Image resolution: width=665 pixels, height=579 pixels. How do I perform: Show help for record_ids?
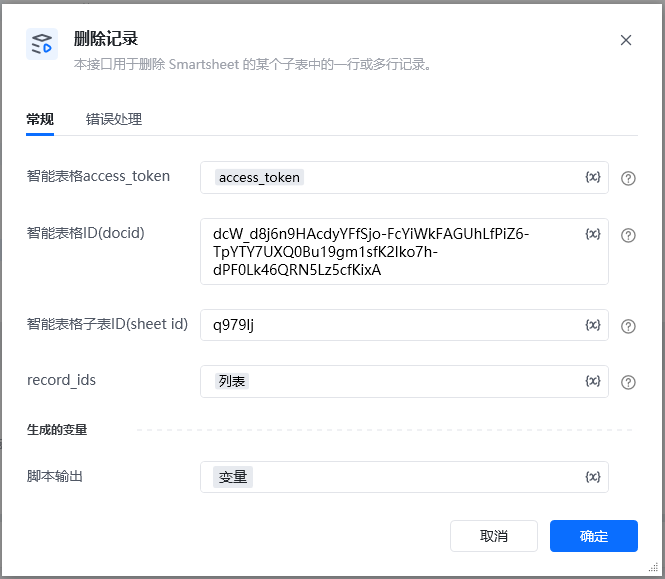point(628,382)
